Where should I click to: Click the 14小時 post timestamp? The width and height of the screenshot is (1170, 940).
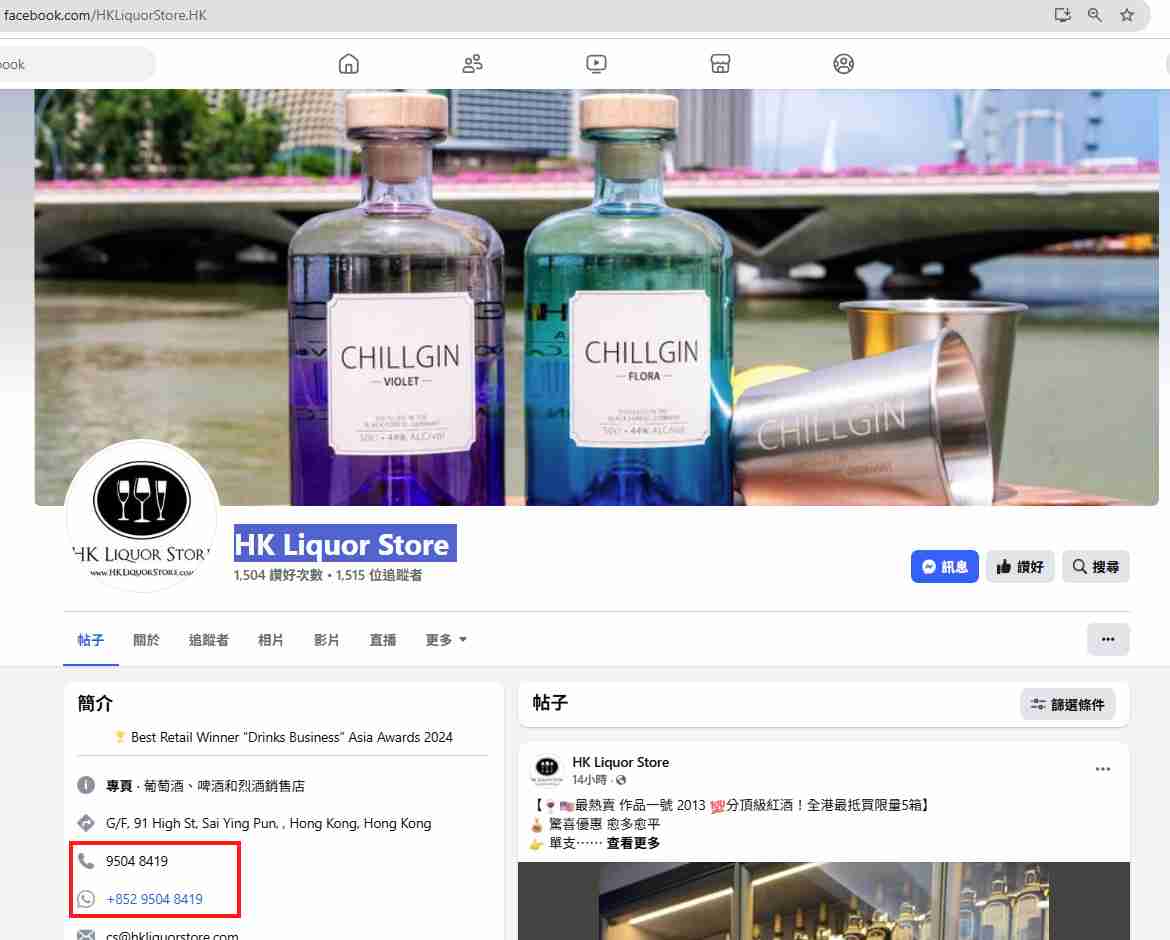589,780
